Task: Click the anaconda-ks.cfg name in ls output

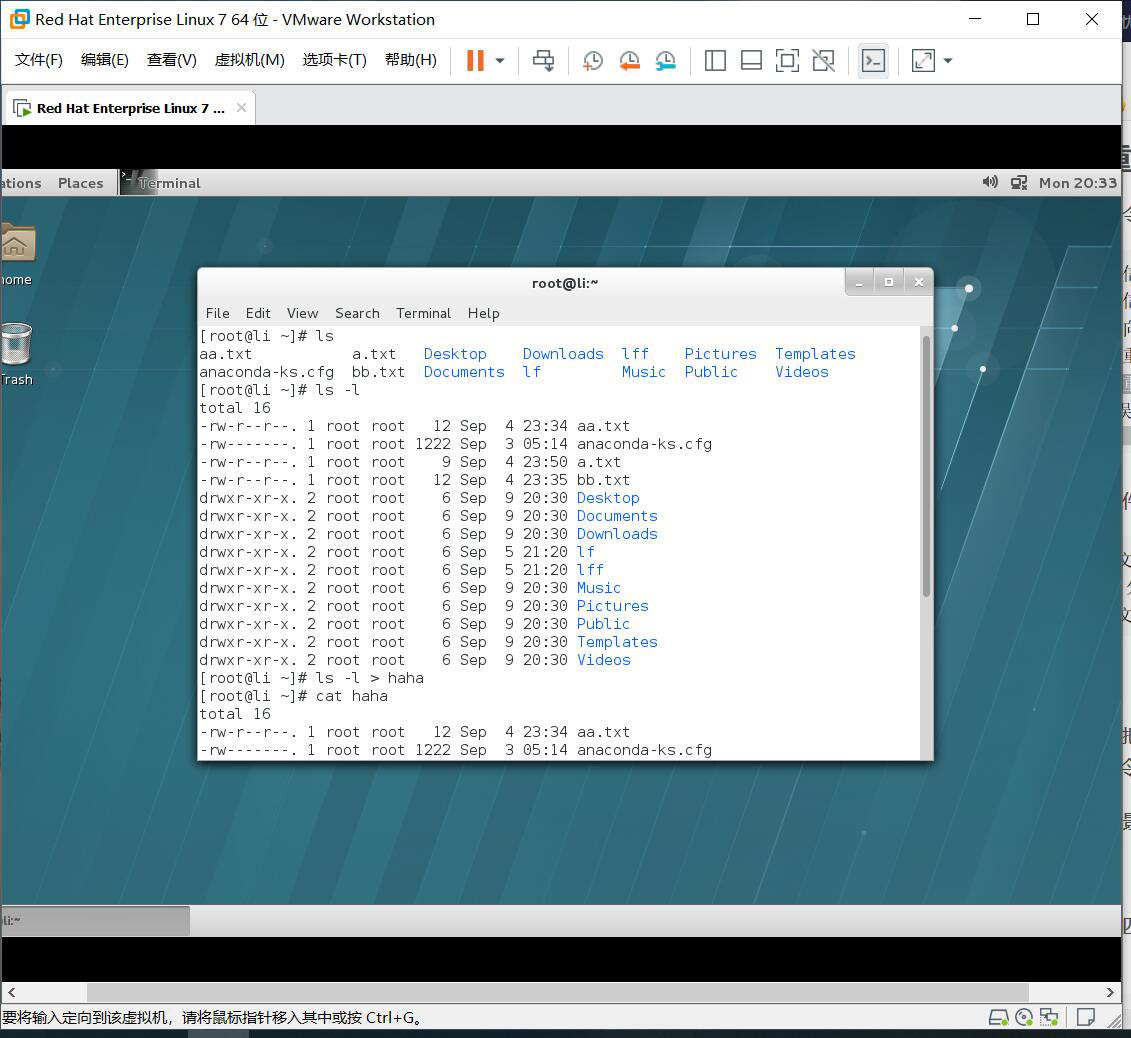Action: pyautogui.click(x=266, y=372)
